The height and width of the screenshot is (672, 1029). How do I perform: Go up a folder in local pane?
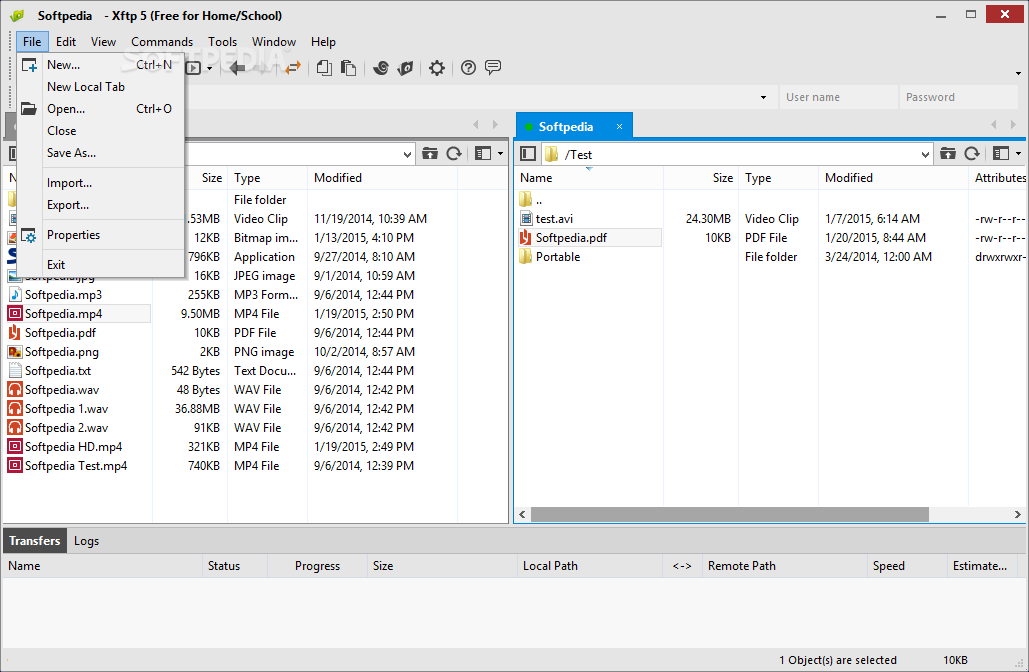430,154
